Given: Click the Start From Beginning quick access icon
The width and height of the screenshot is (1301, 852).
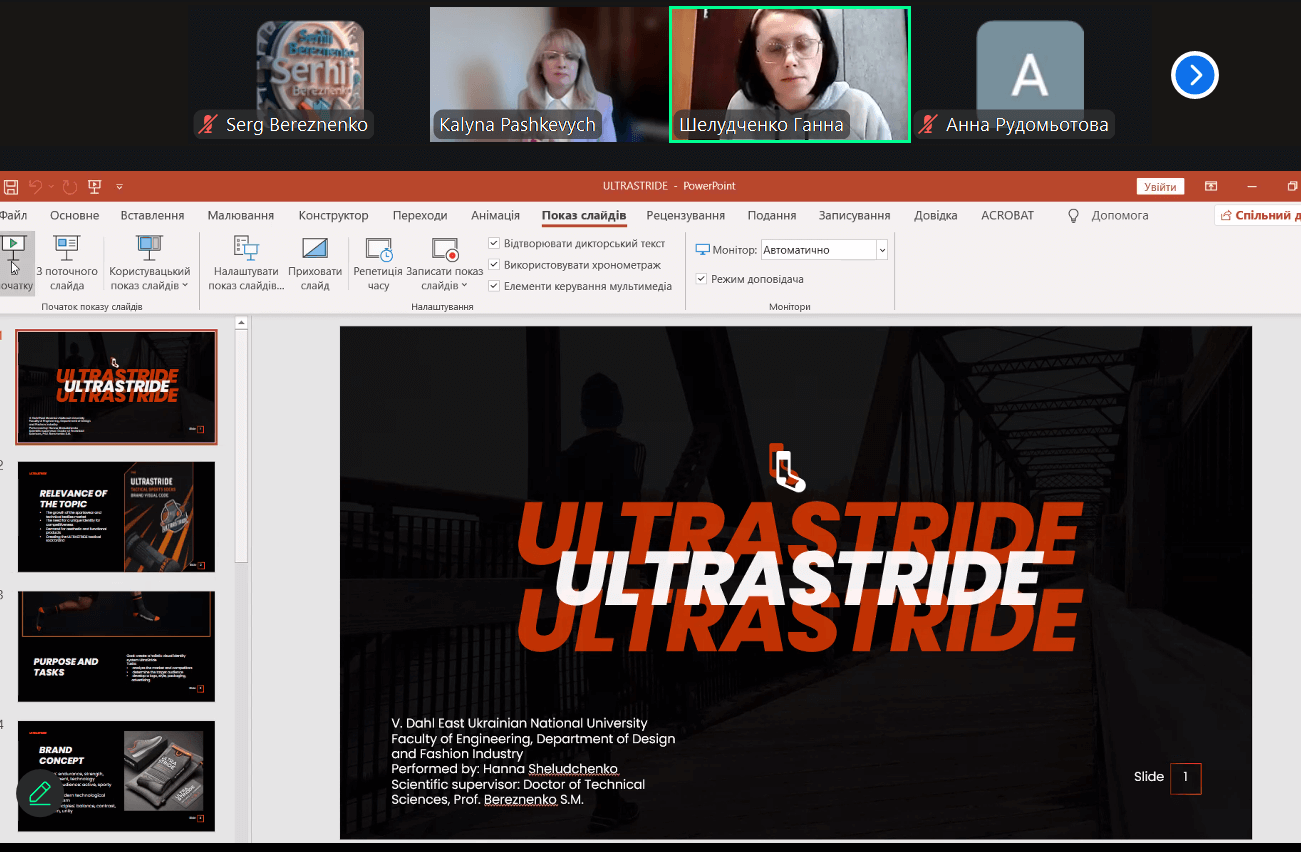Looking at the screenshot, I should [95, 186].
